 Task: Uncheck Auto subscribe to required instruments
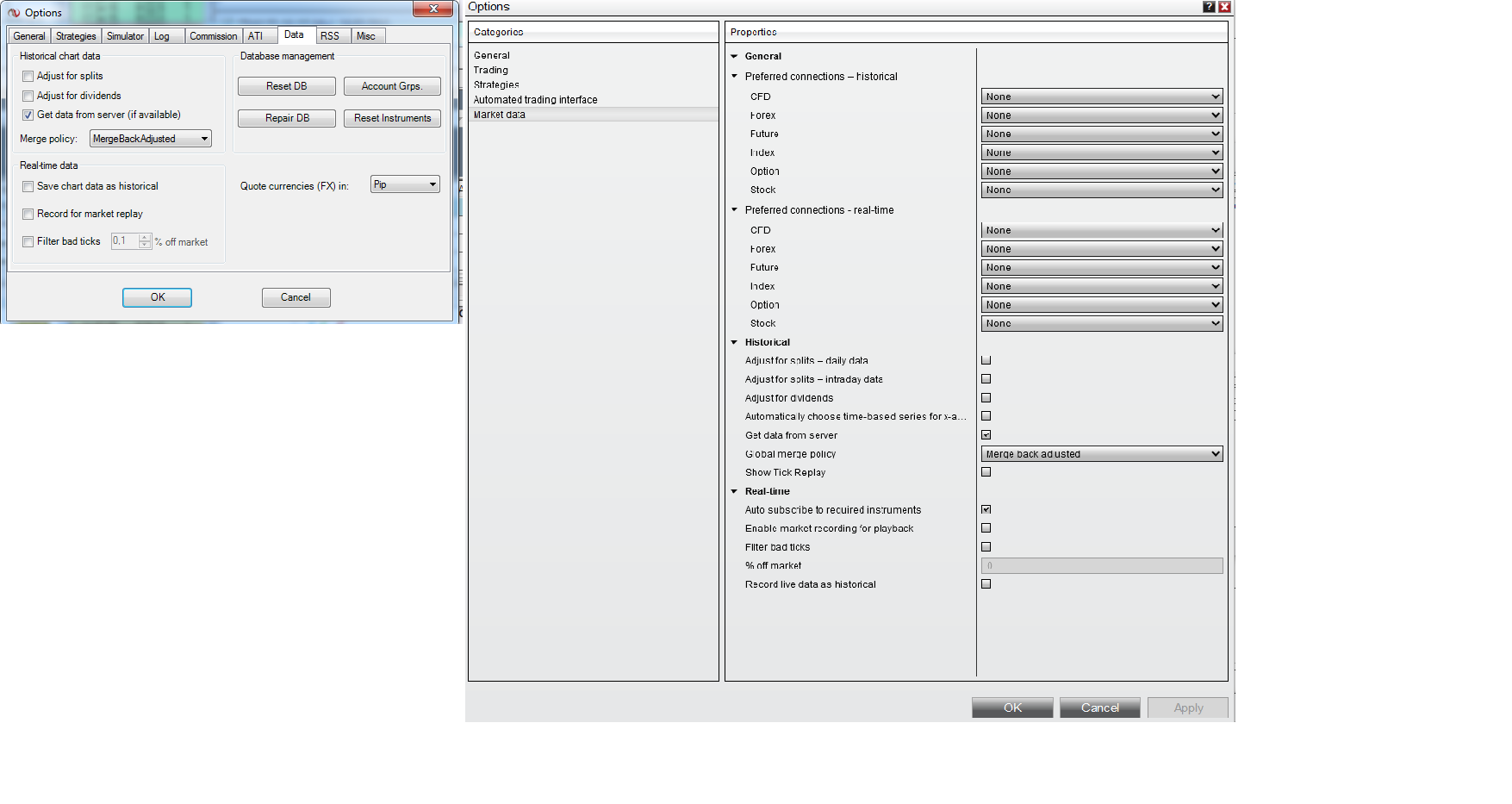[986, 509]
